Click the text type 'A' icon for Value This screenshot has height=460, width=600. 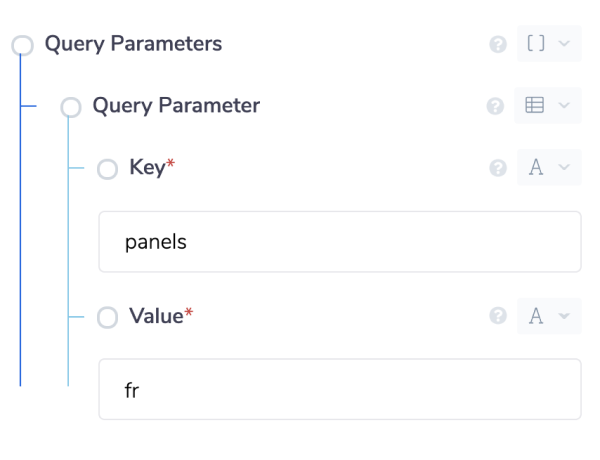[536, 317]
